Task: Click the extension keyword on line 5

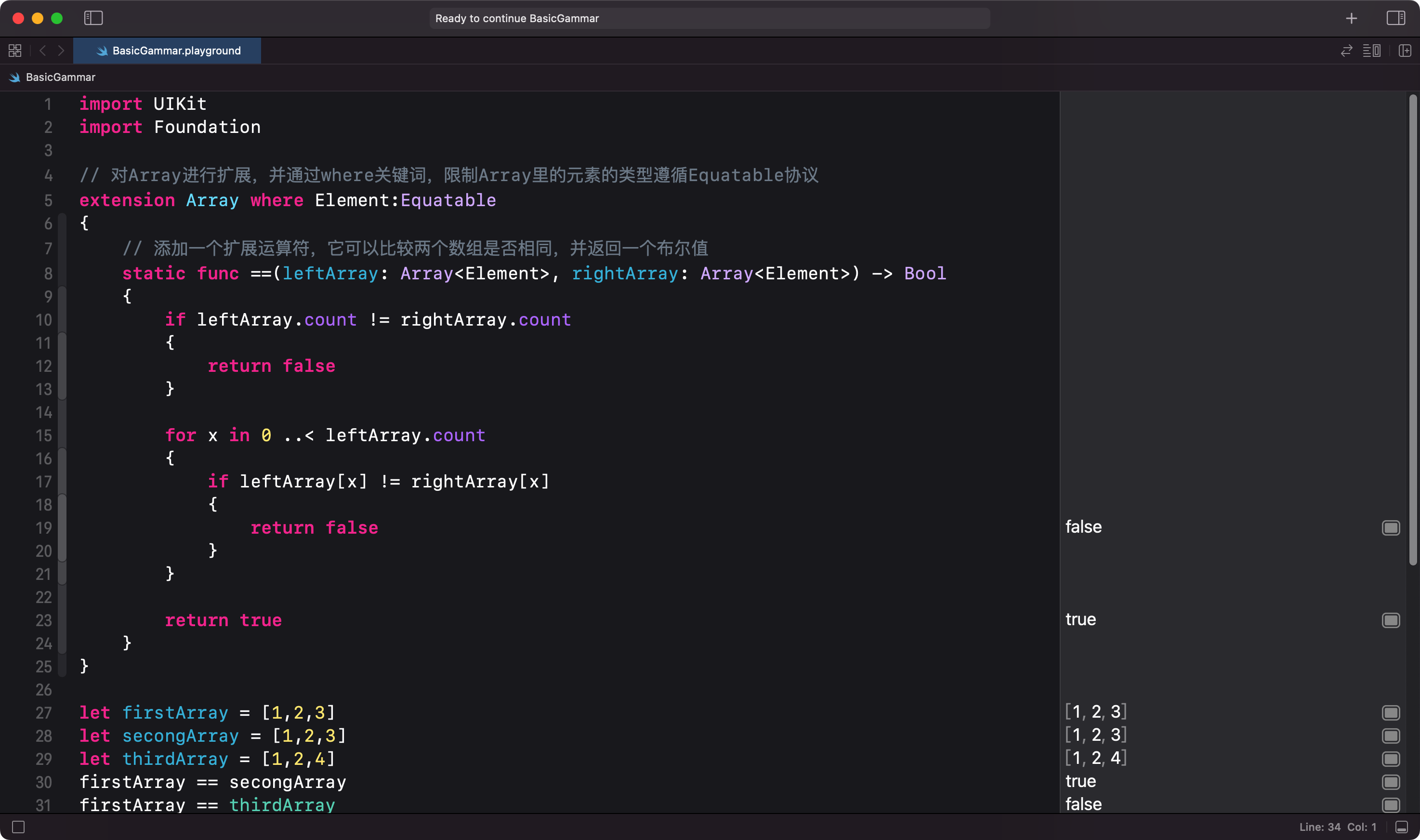Action: point(127,200)
